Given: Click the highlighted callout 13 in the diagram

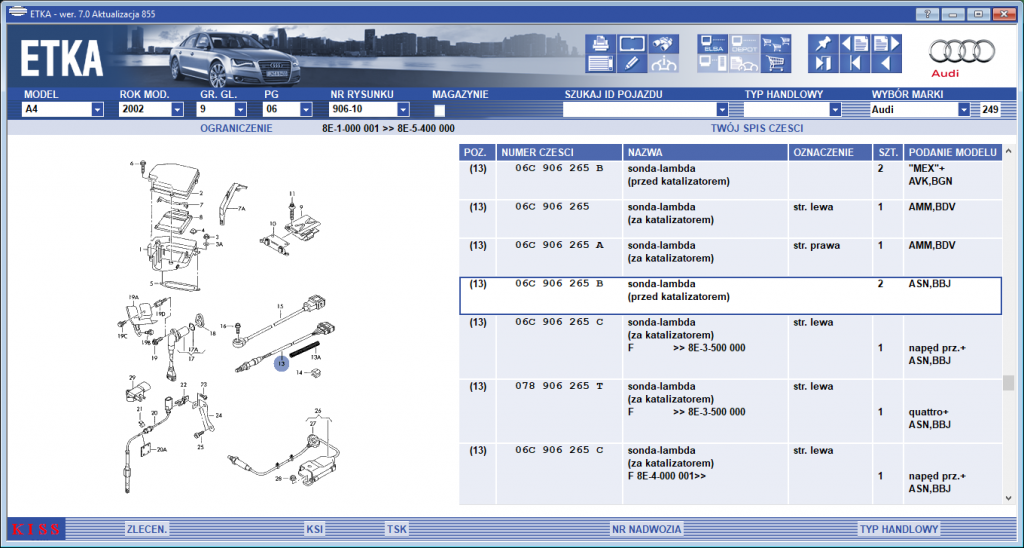Looking at the screenshot, I should [x=281, y=363].
